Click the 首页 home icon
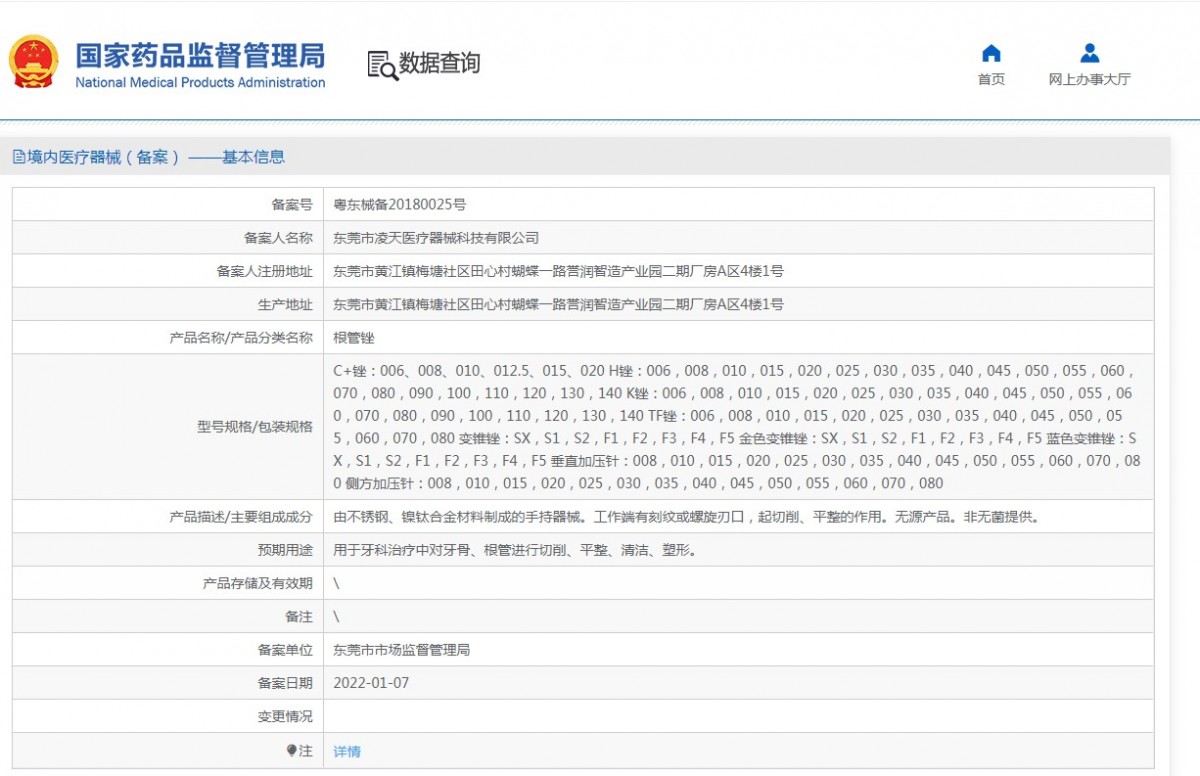Image resolution: width=1200 pixels, height=776 pixels. pos(991,54)
